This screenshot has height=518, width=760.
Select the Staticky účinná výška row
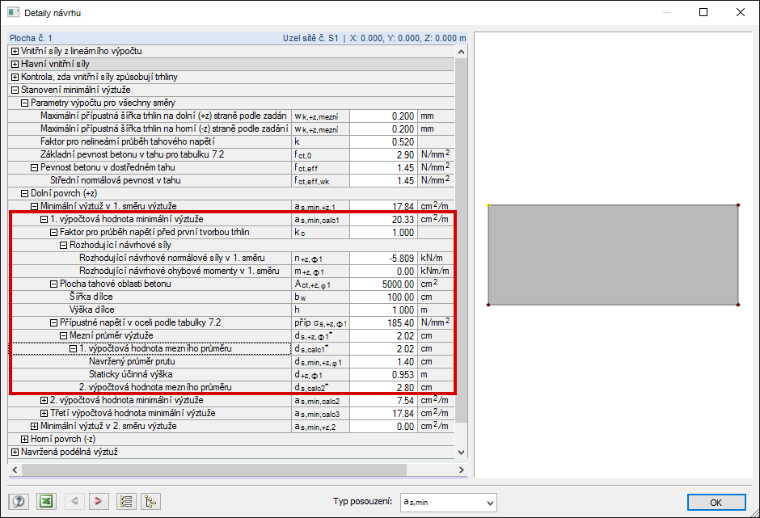(232, 375)
